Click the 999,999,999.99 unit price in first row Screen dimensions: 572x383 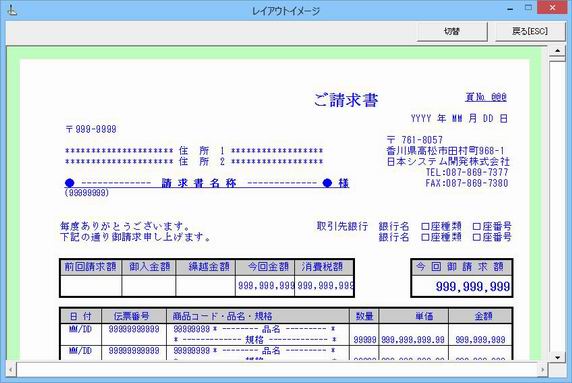[x=413, y=340]
